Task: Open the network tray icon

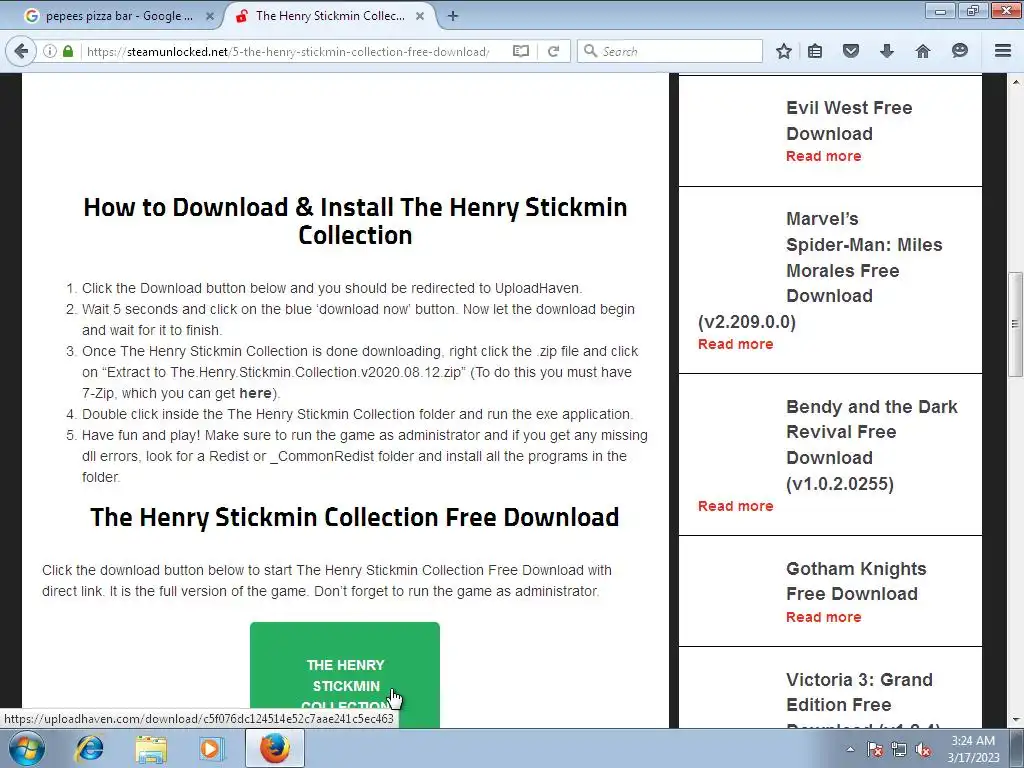Action: 899,749
